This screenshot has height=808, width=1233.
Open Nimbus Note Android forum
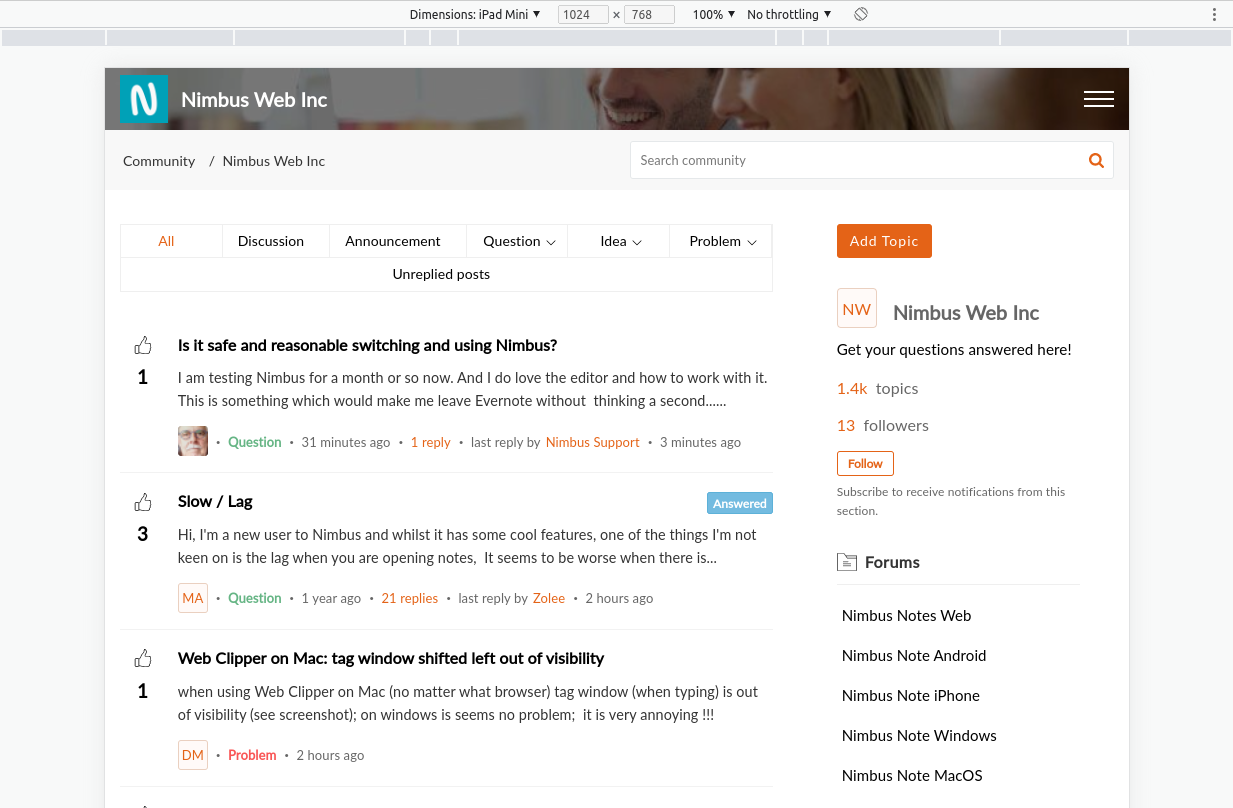tap(914, 656)
